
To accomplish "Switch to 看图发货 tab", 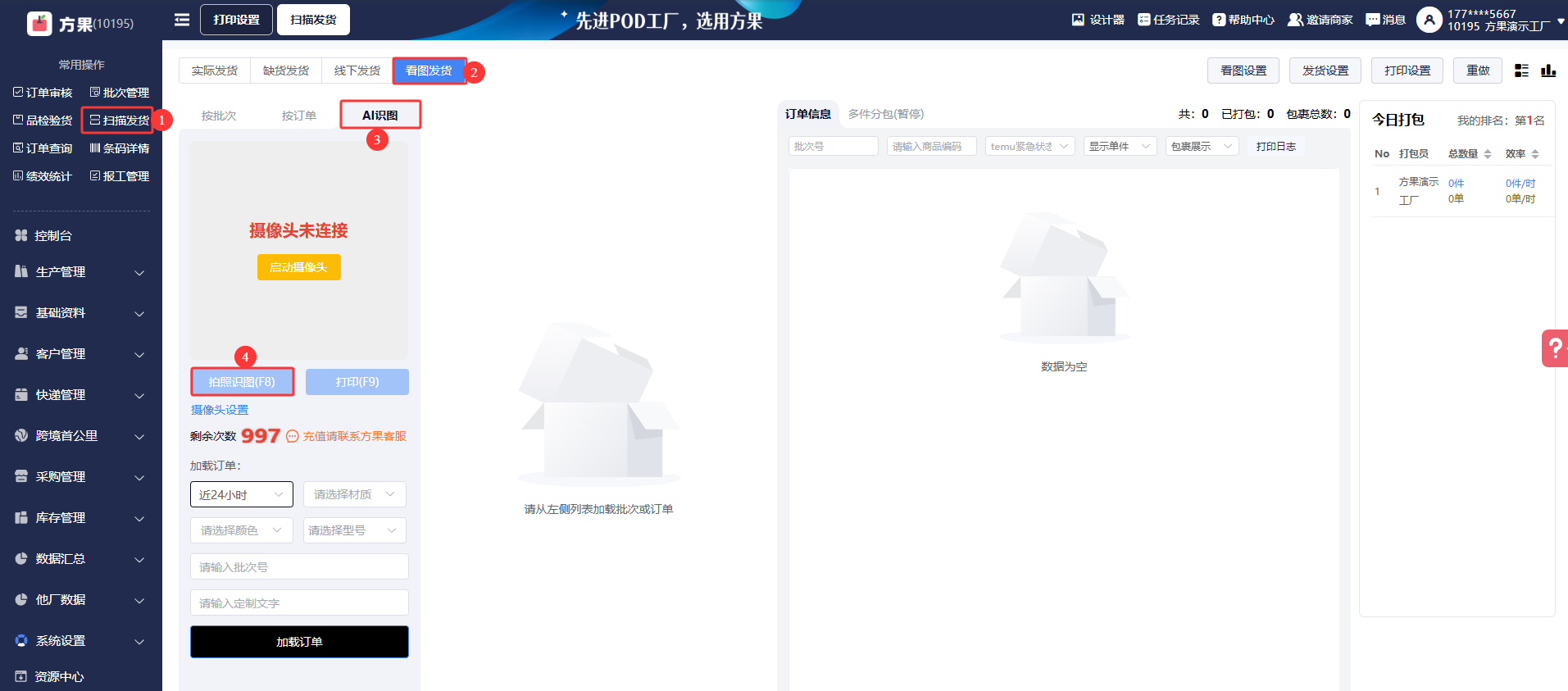I will (x=429, y=70).
